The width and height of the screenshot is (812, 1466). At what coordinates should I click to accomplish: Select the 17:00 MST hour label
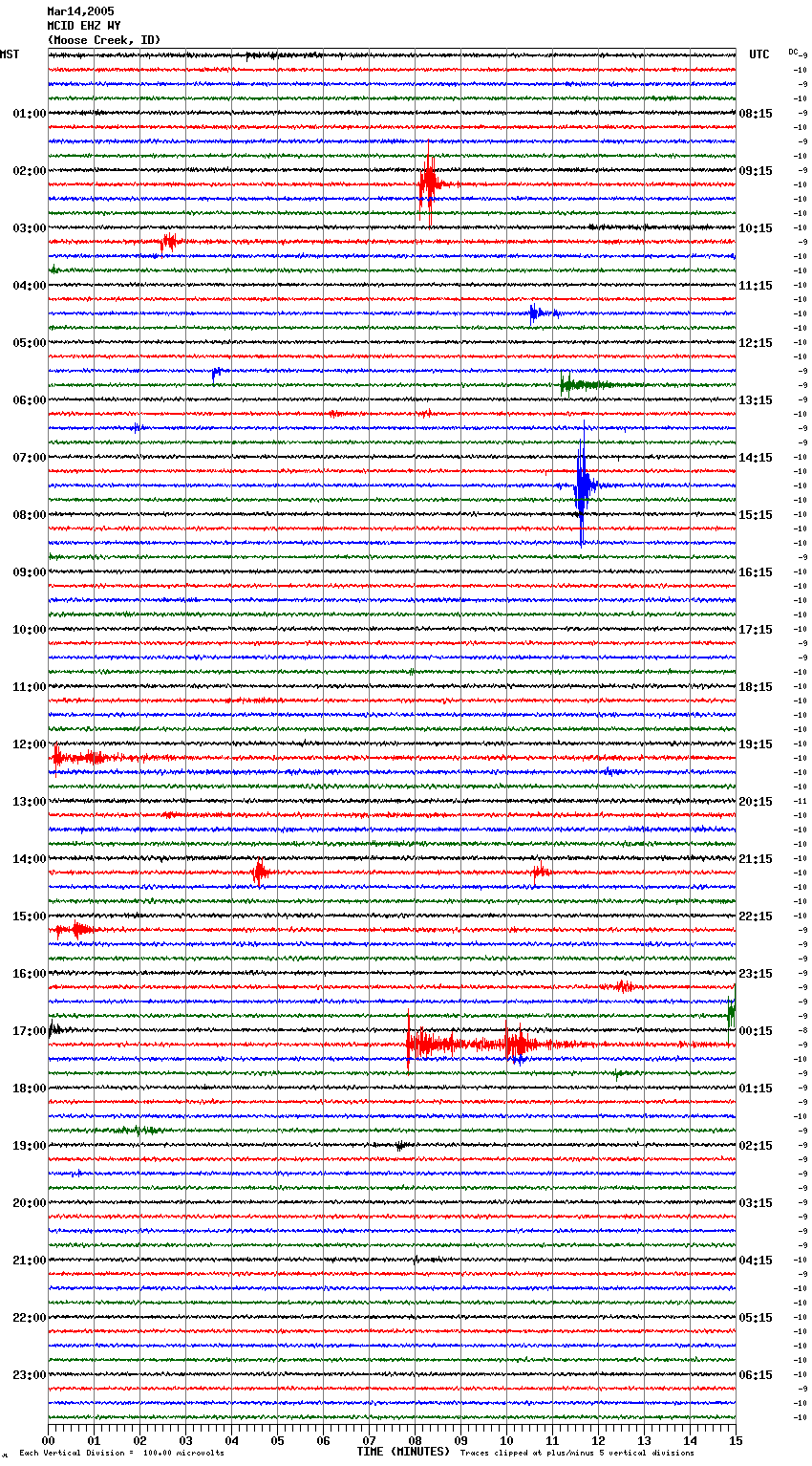(x=30, y=1031)
